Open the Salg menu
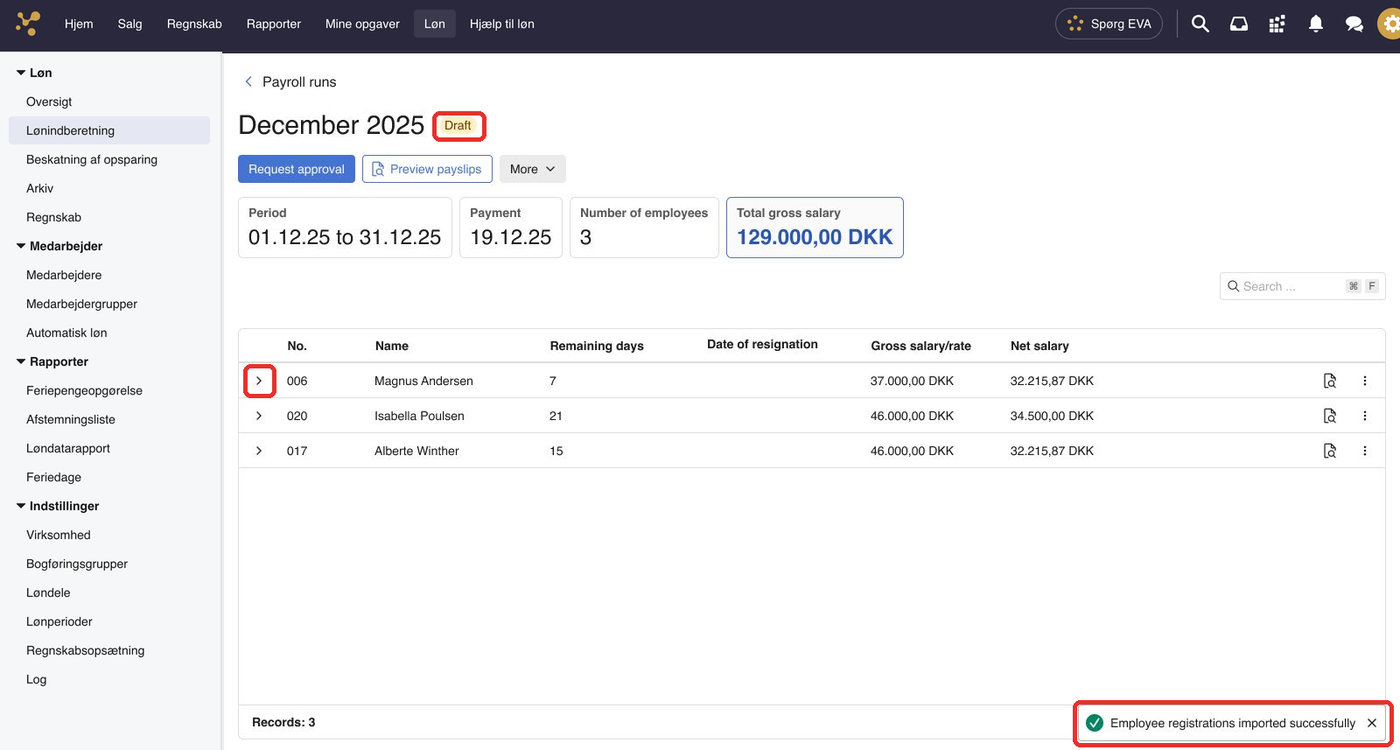Viewport: 1400px width, 750px height. [130, 24]
